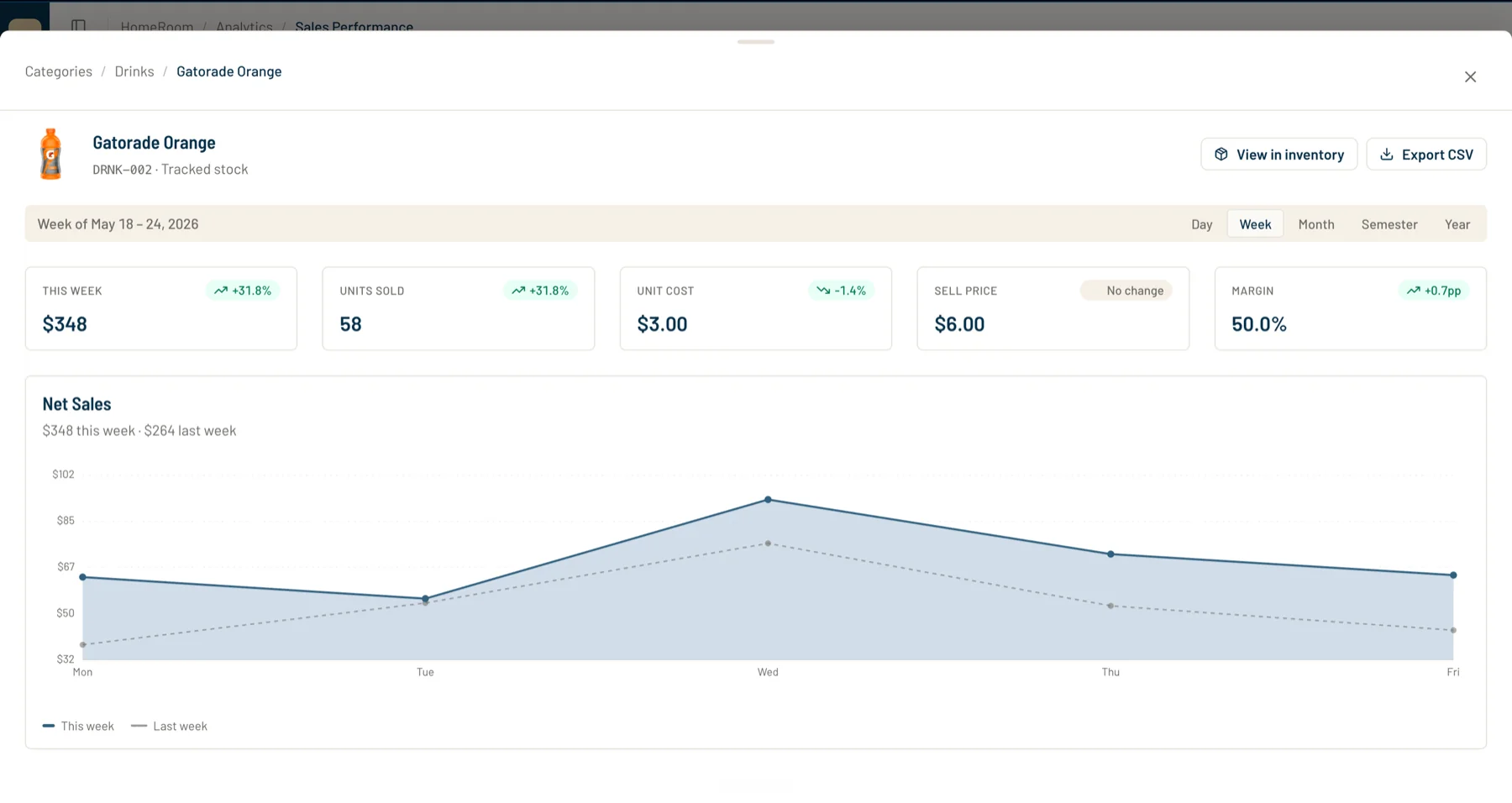Click the Margin value 50.0%
The height and width of the screenshot is (803, 1512).
(x=1259, y=324)
